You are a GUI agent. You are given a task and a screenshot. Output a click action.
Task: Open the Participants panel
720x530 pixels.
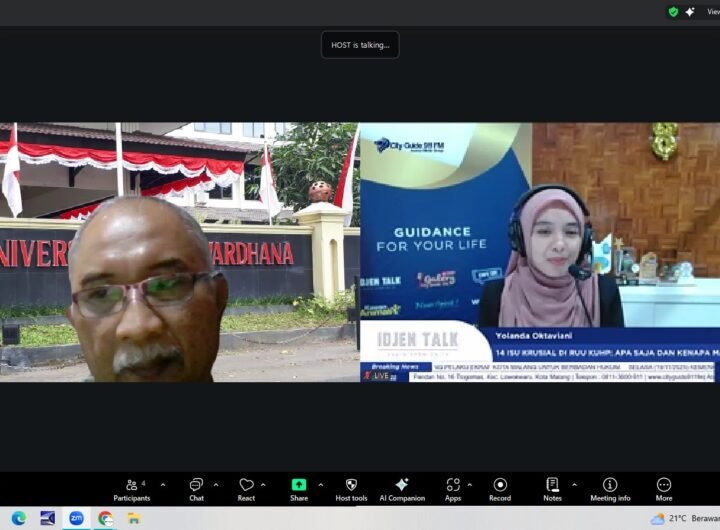tap(131, 489)
